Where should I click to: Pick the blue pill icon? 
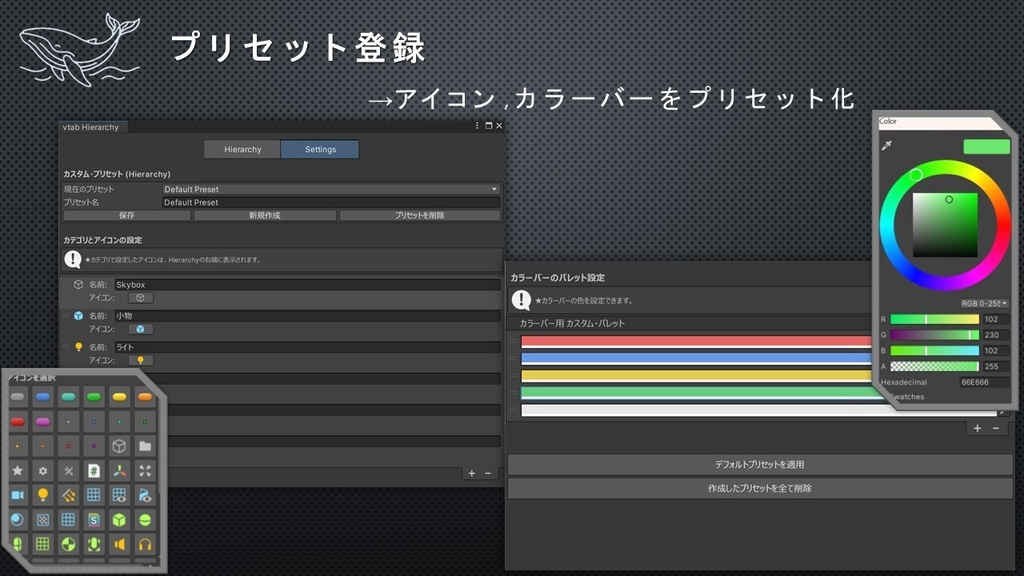click(43, 396)
